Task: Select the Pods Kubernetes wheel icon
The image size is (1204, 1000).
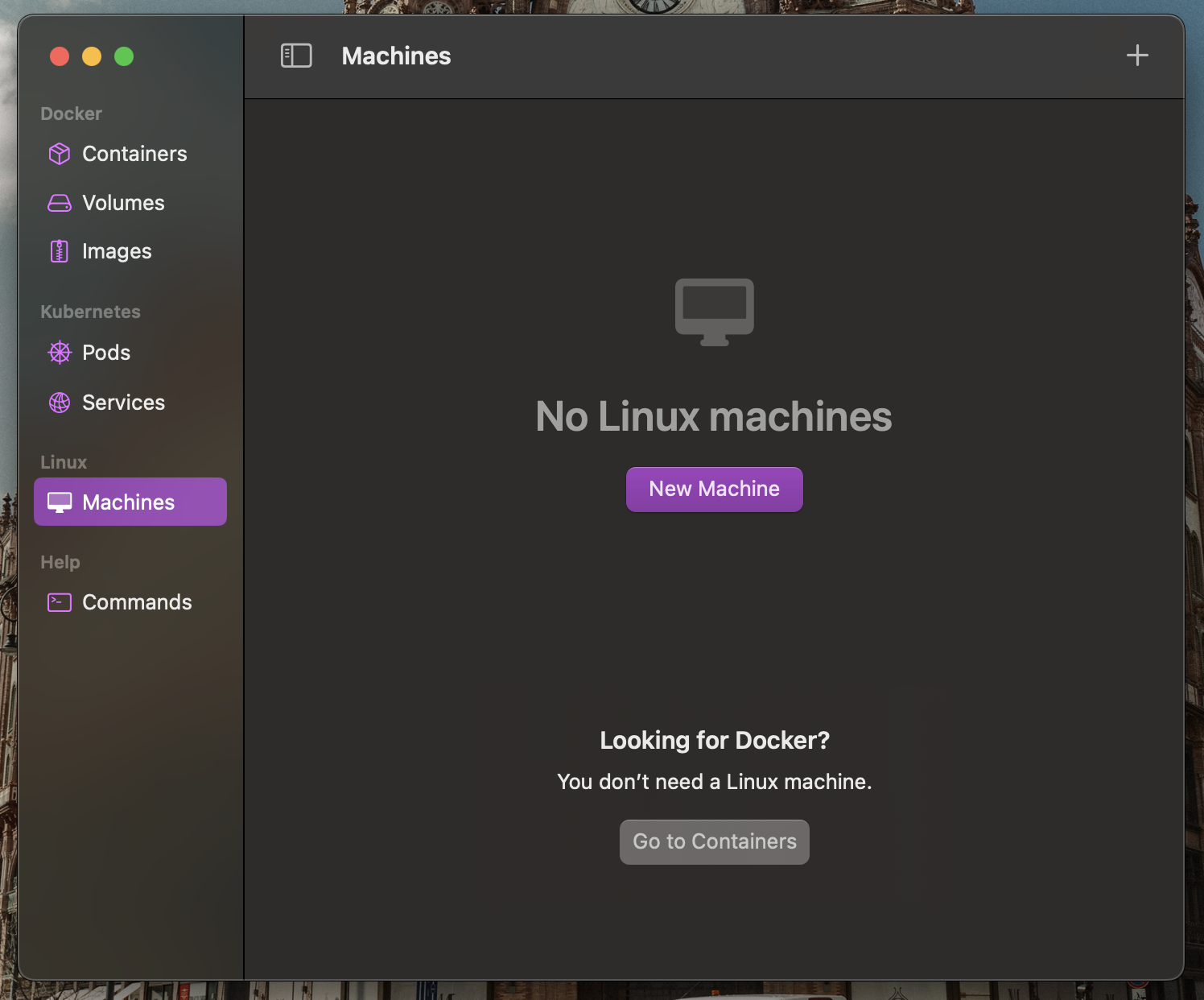Action: click(x=59, y=353)
